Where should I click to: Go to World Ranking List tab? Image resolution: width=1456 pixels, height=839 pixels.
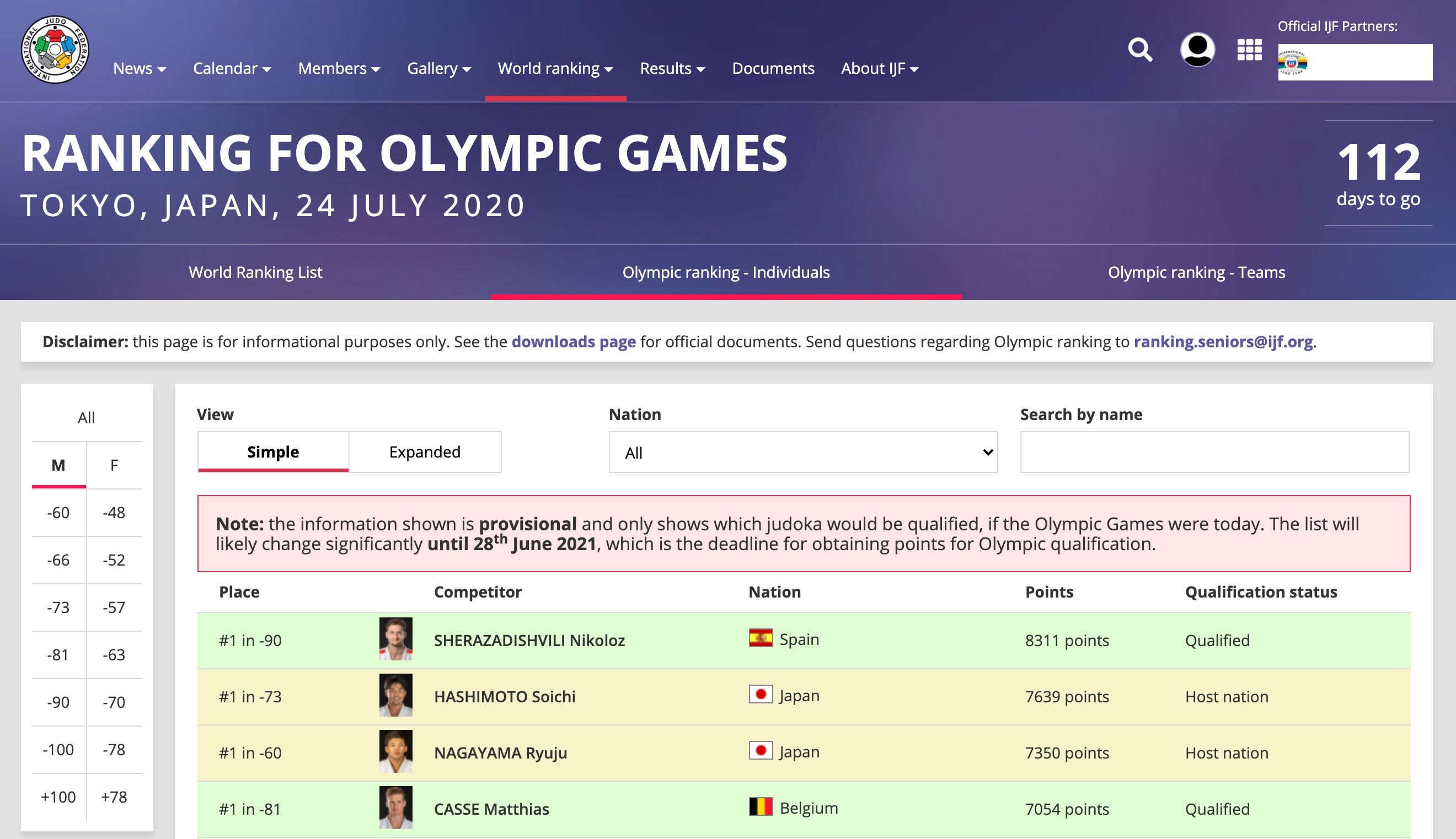click(x=255, y=272)
